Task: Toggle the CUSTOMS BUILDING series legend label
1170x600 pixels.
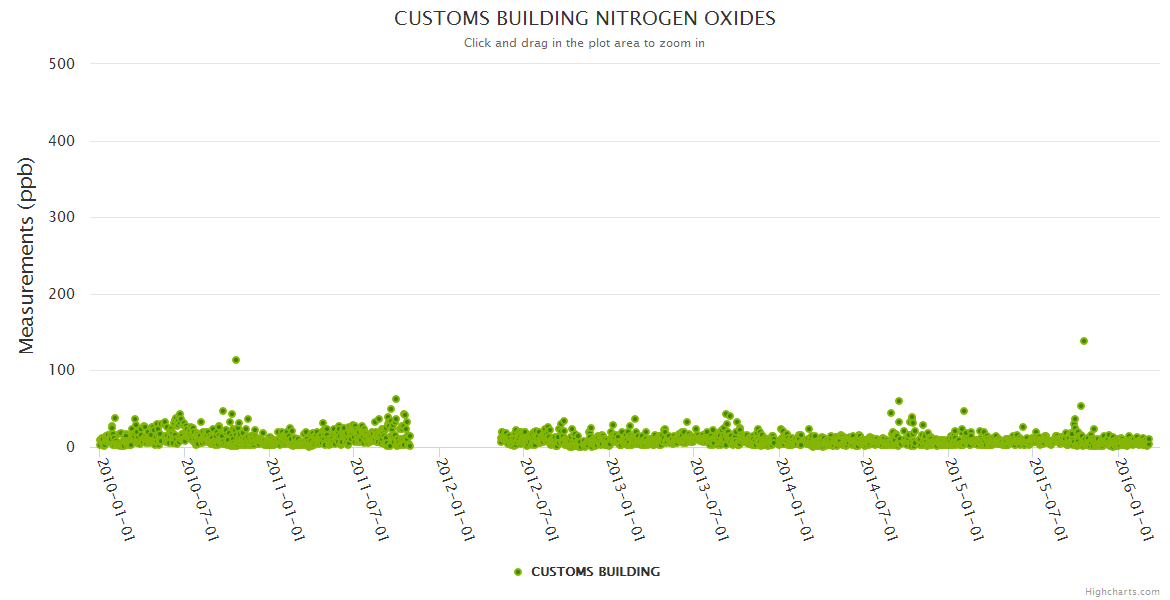Action: click(x=595, y=572)
